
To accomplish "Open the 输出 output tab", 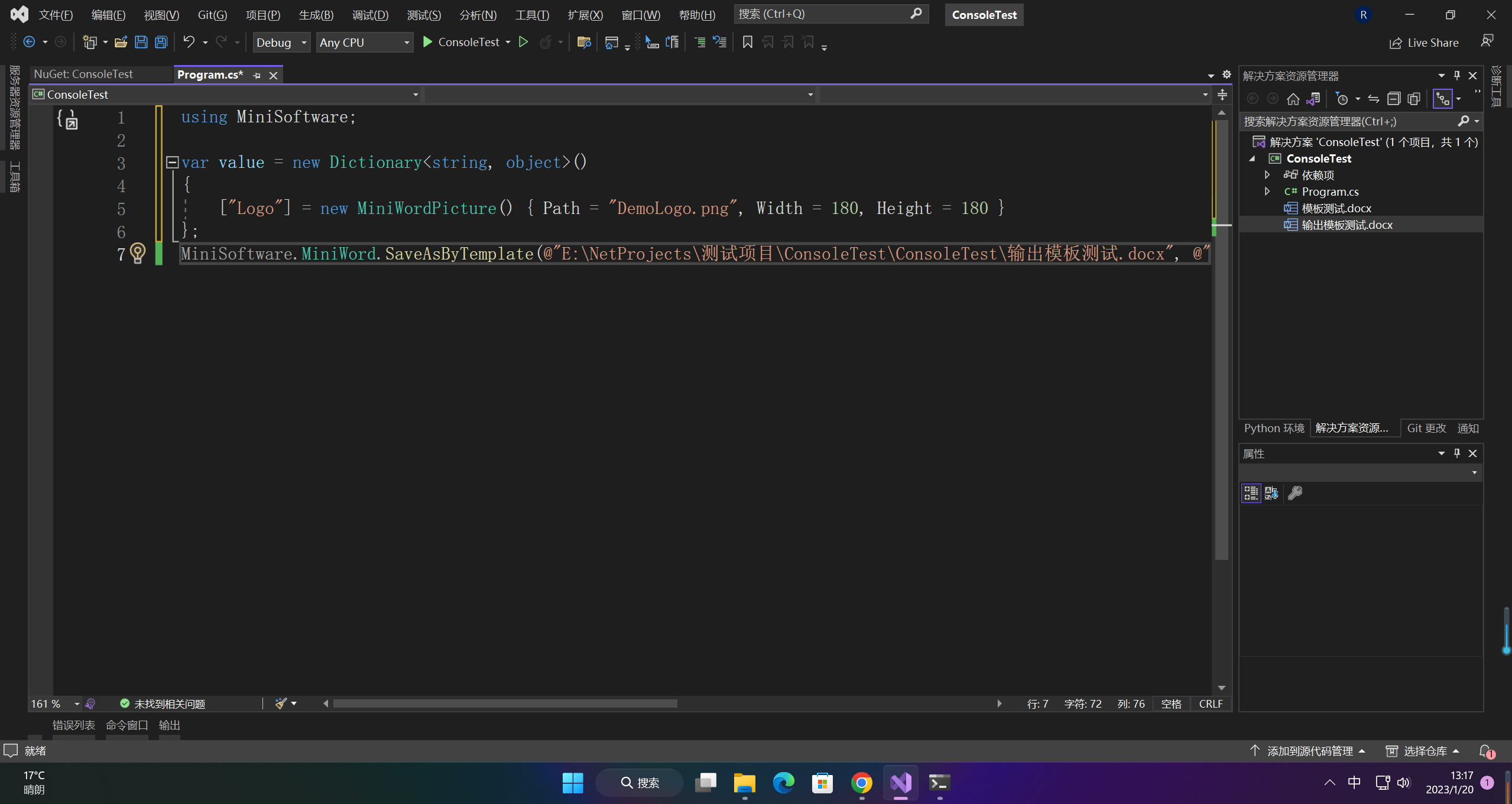I will (x=169, y=725).
